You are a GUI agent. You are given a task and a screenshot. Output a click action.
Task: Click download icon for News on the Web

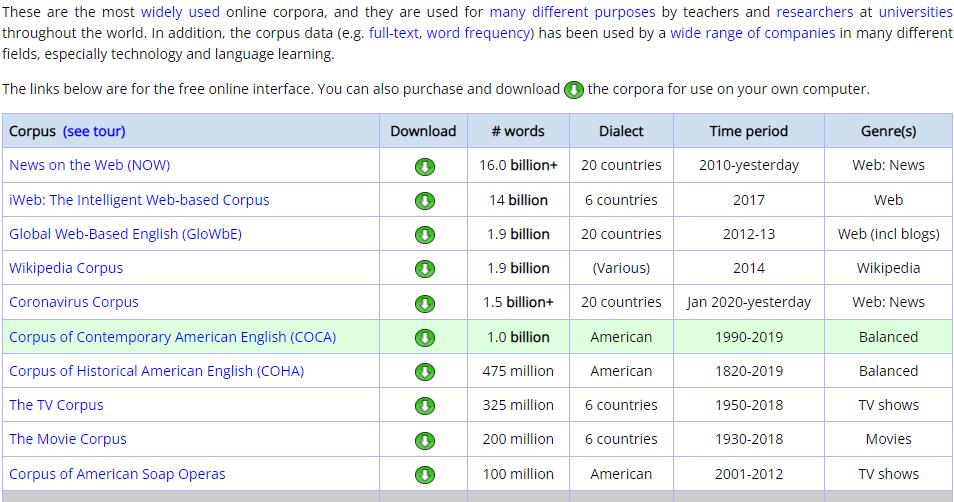(x=424, y=166)
